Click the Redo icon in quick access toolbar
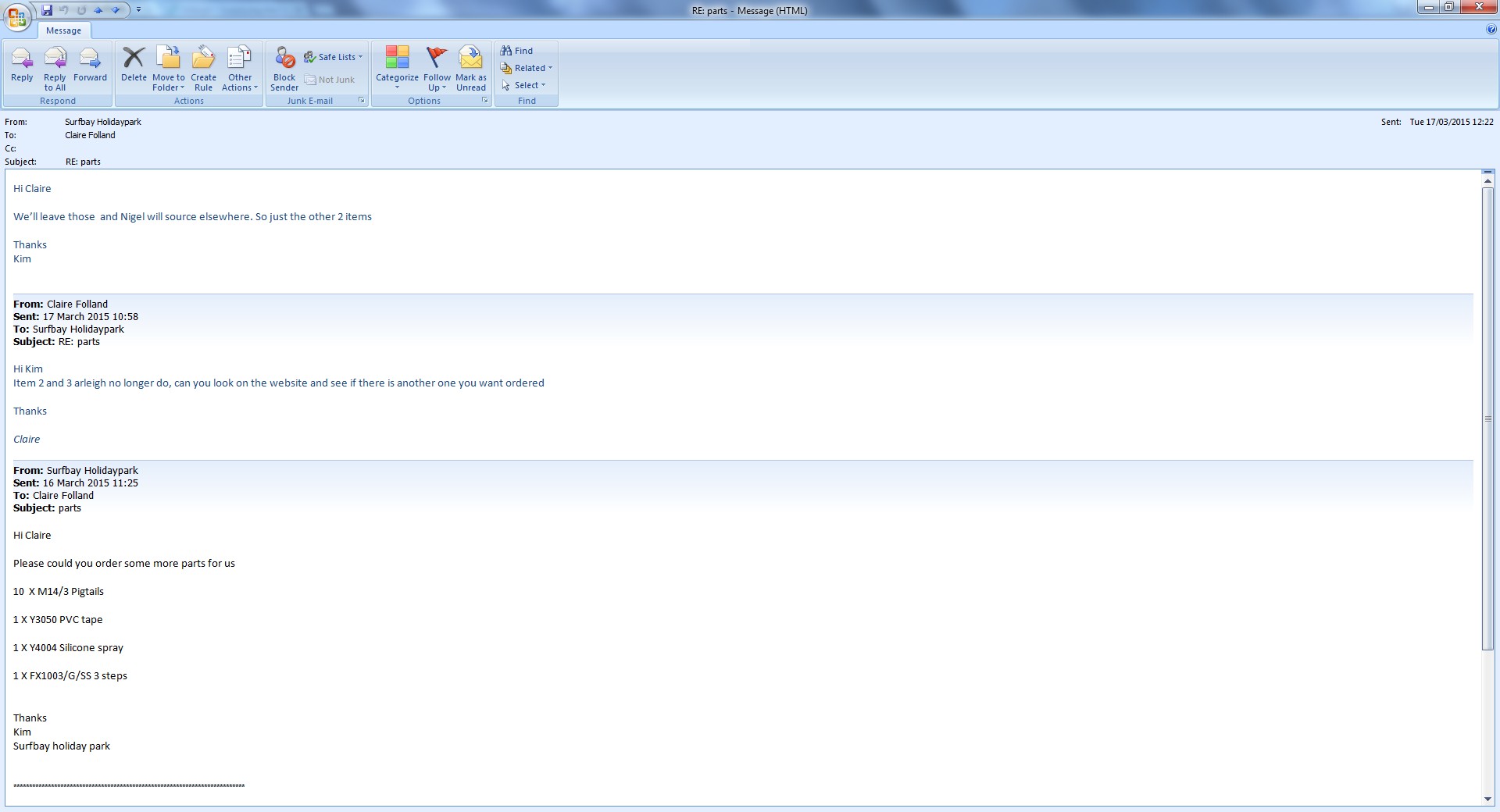 click(x=81, y=10)
